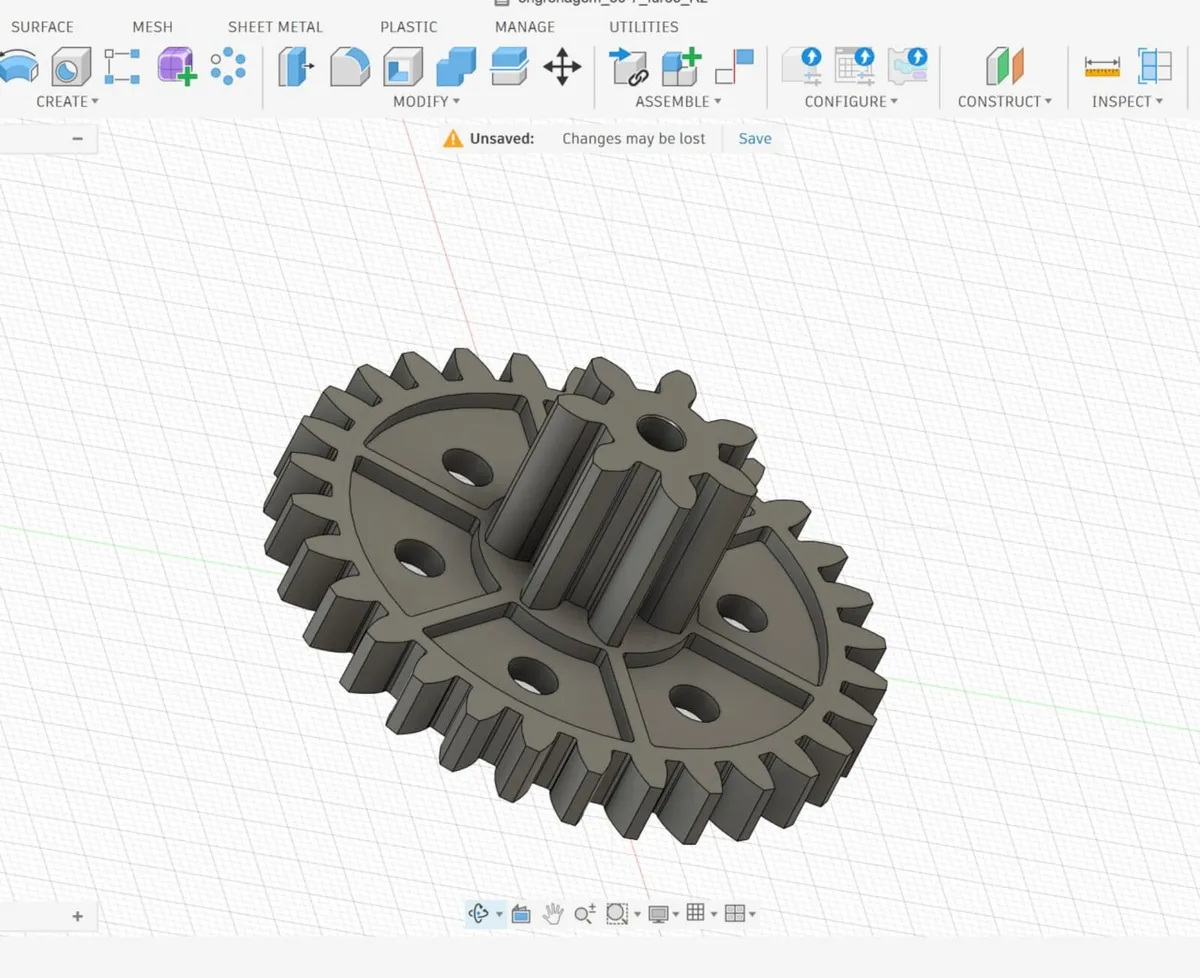Select the first Configure toolbar icon
The image size is (1200, 978).
point(802,66)
